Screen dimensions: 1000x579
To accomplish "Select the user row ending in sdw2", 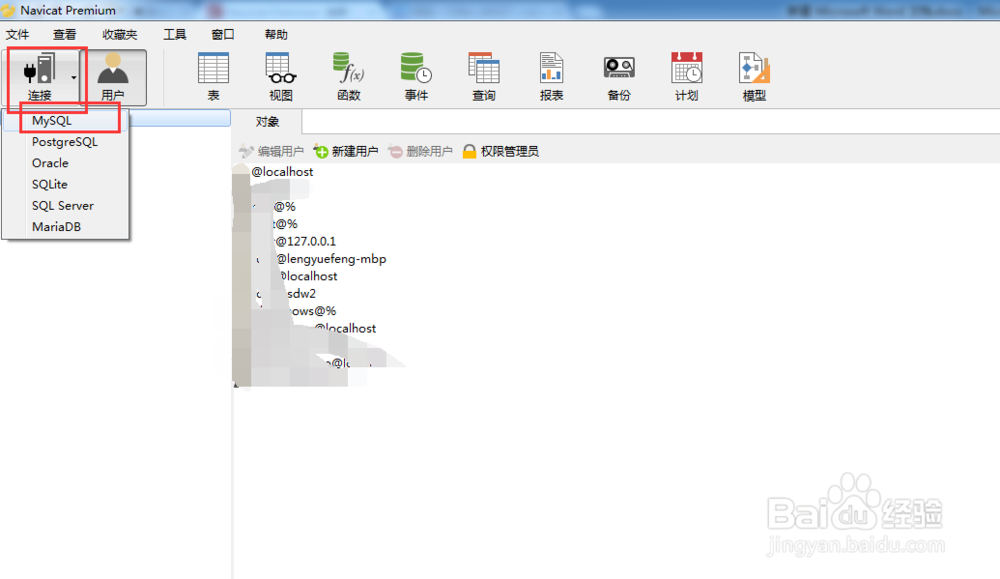I will [301, 294].
